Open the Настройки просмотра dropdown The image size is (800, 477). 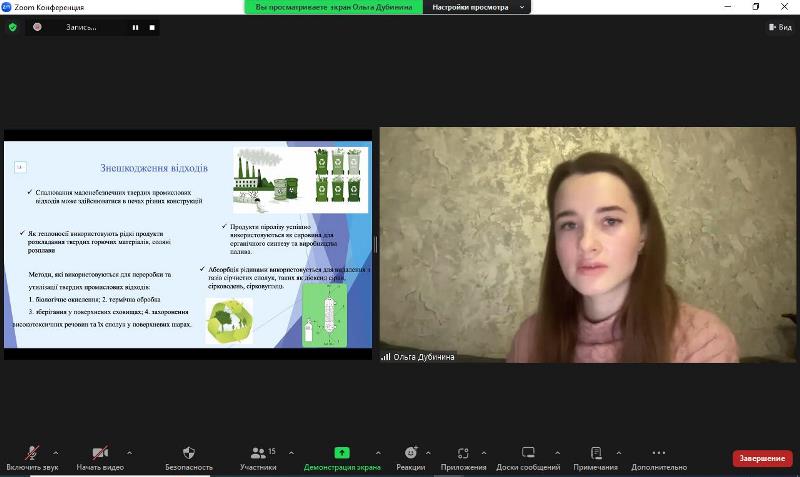(477, 7)
